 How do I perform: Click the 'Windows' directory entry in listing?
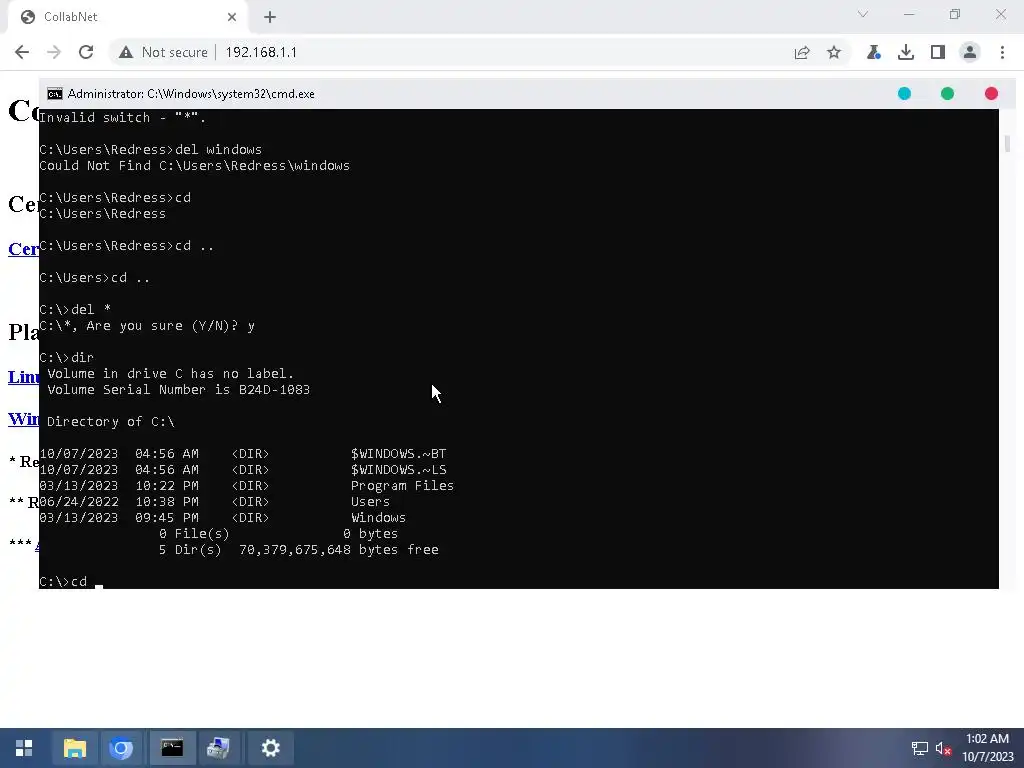[x=378, y=518]
